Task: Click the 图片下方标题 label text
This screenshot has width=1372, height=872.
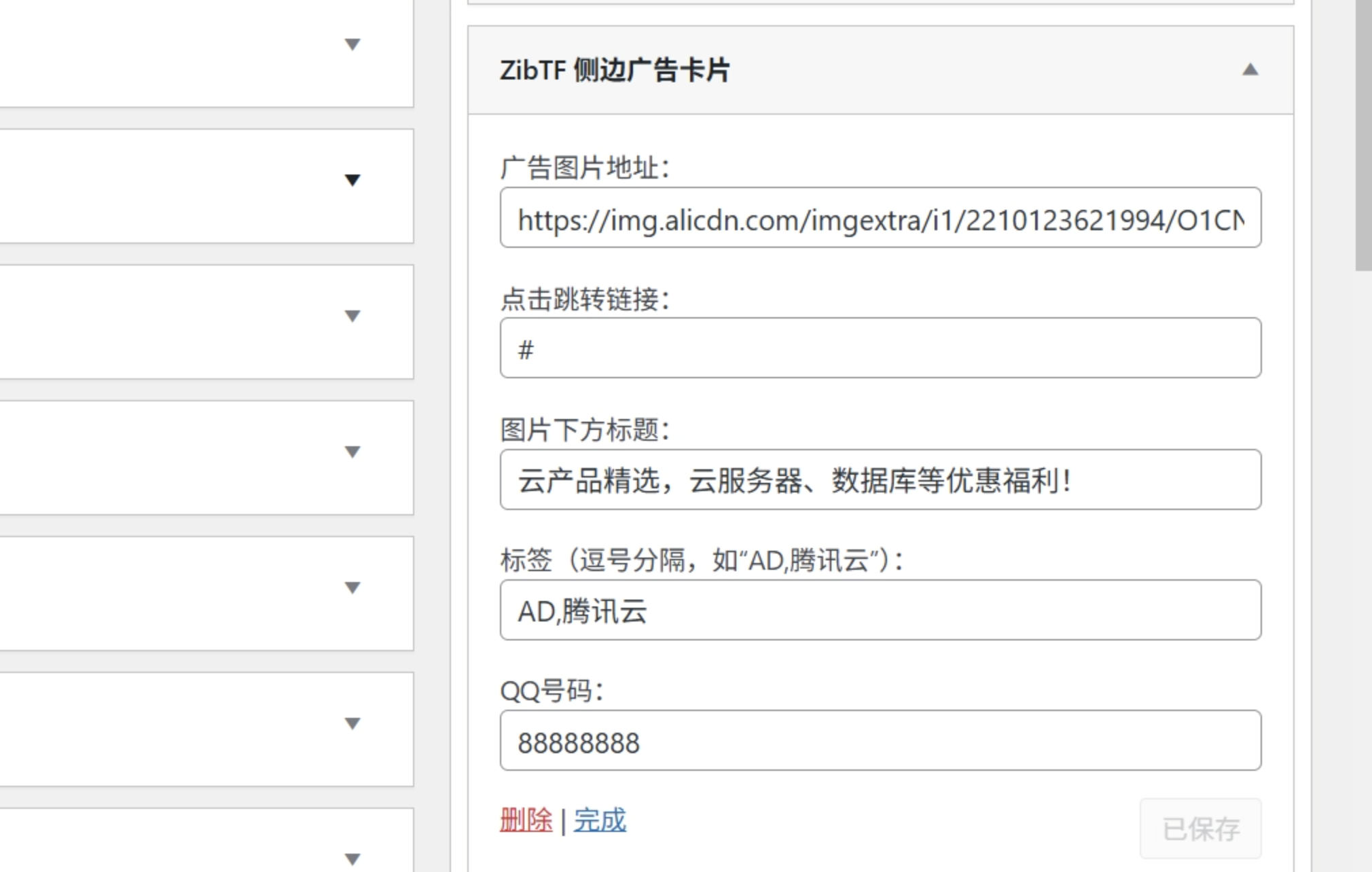Action: (x=585, y=430)
